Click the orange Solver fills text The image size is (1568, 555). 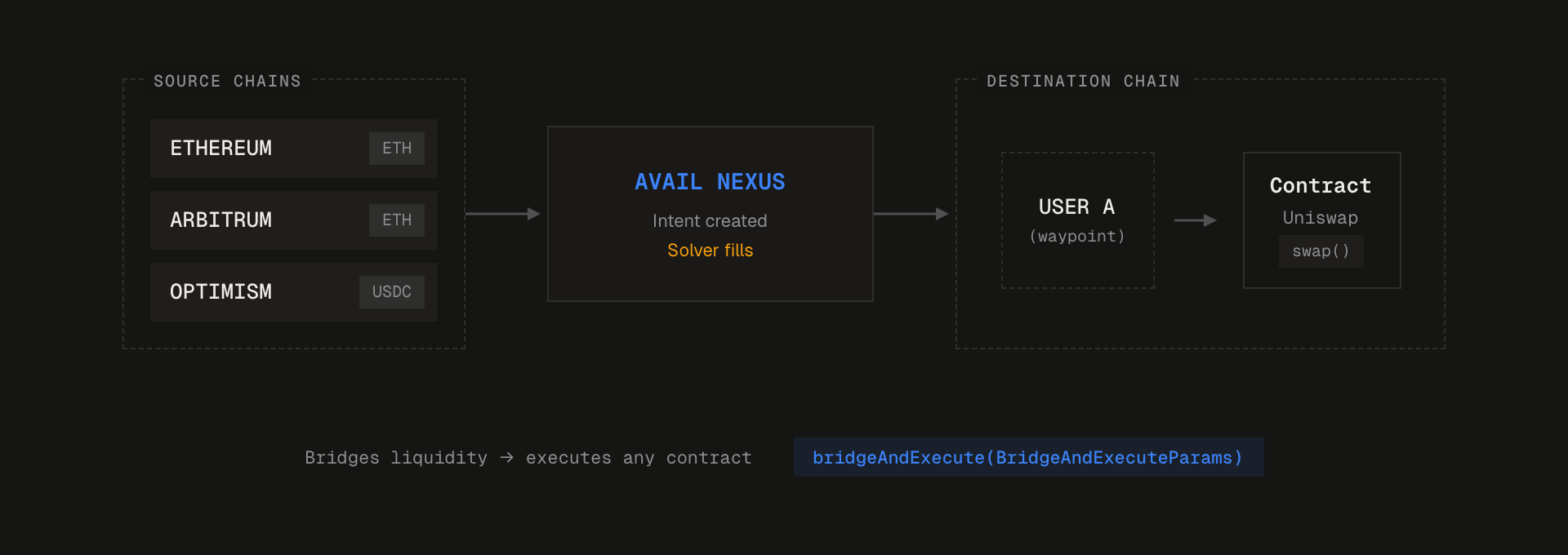coord(710,251)
